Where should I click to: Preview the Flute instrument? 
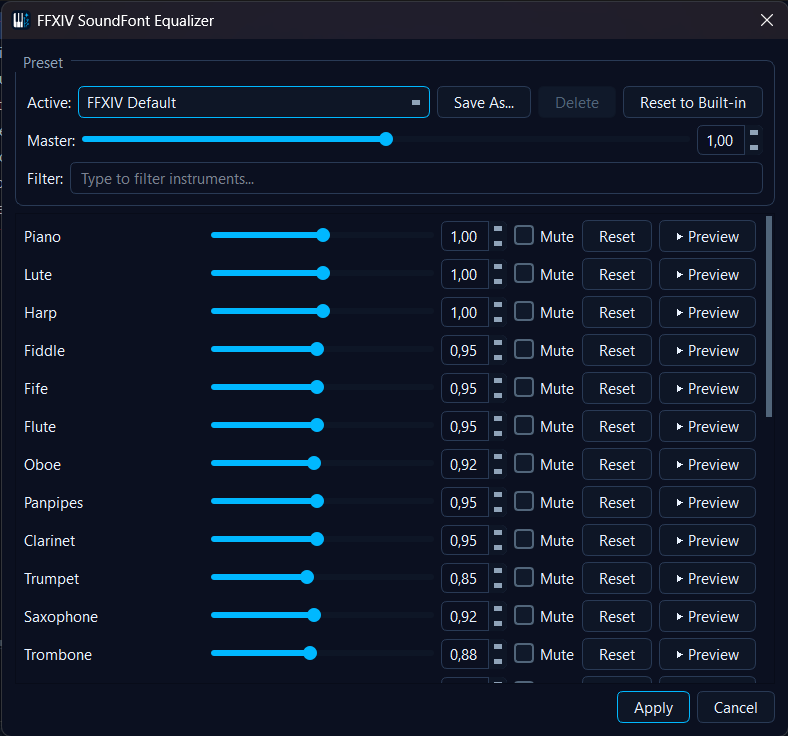click(707, 426)
